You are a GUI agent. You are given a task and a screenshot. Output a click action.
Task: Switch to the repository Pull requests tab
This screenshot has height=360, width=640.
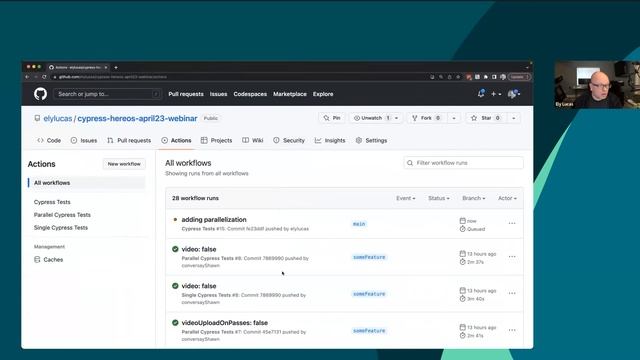click(129, 140)
